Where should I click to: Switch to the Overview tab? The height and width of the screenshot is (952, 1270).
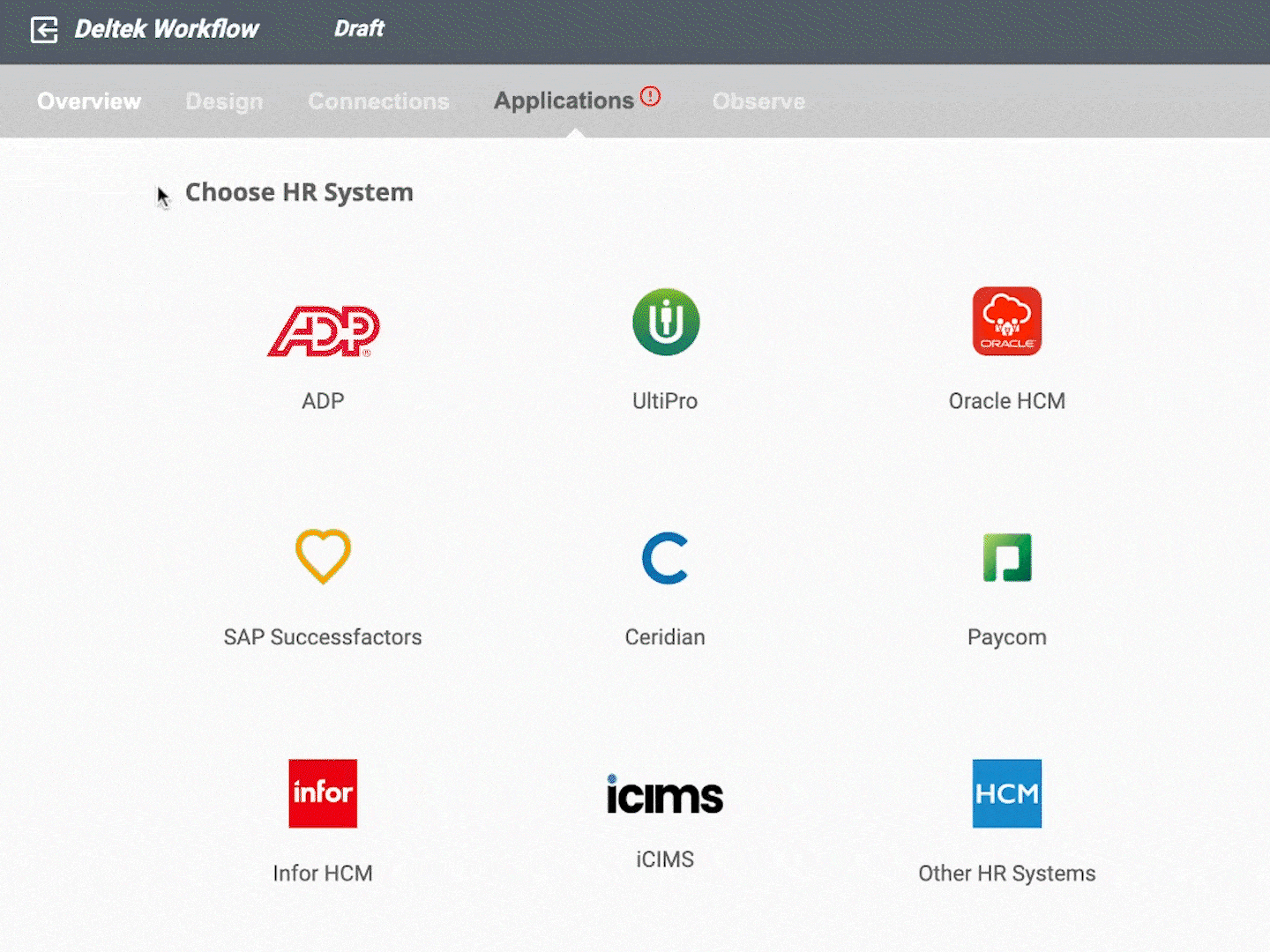pos(89,101)
